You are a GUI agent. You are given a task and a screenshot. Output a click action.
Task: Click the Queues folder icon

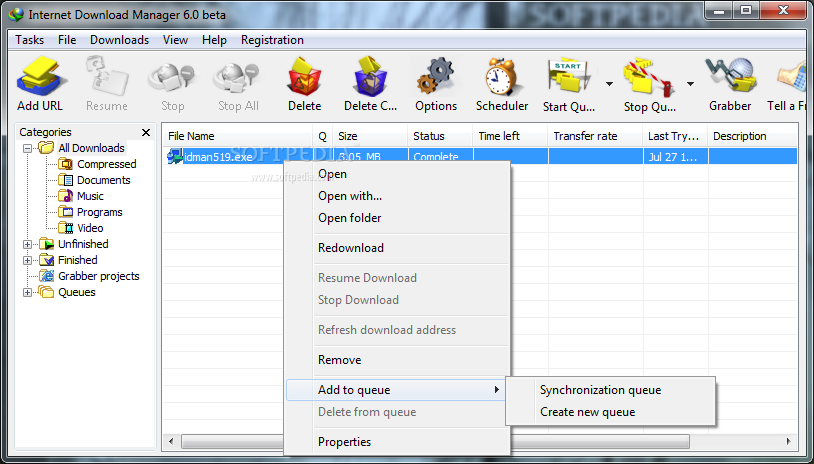pyautogui.click(x=47, y=292)
